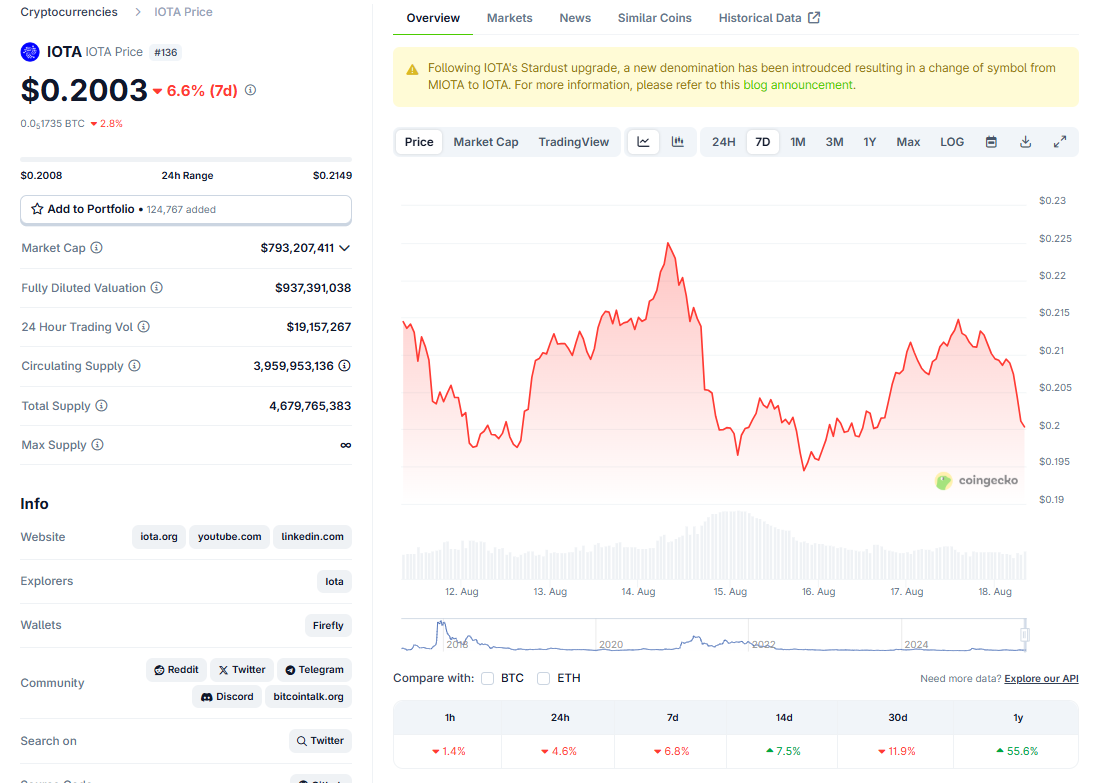Click the IOTA coin logo icon
1099x783 pixels.
(x=30, y=52)
